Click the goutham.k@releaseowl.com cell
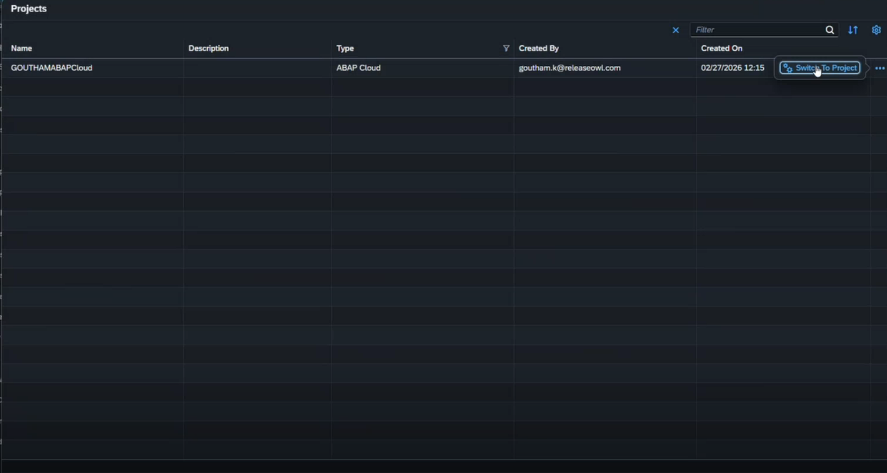The image size is (887, 473). point(569,68)
